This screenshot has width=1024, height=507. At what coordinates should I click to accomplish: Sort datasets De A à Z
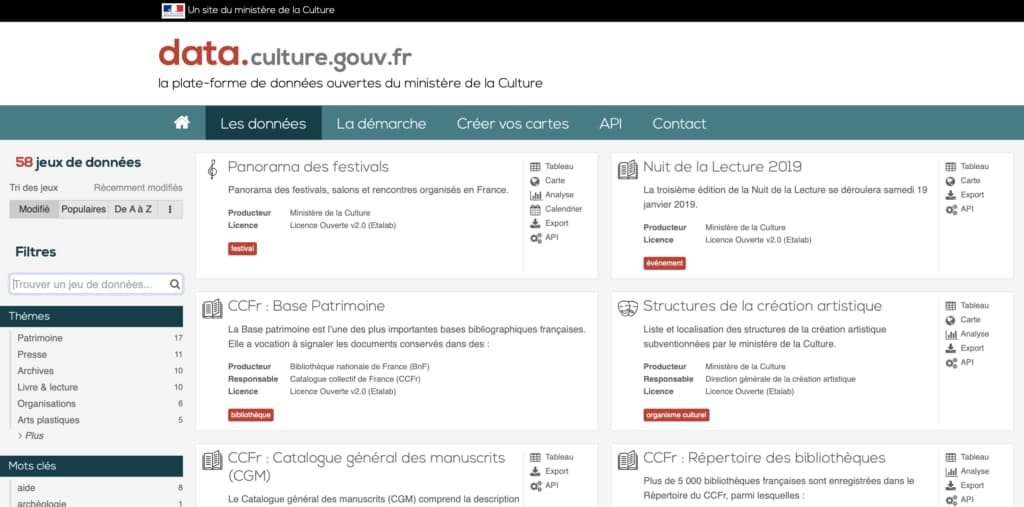pyautogui.click(x=133, y=209)
